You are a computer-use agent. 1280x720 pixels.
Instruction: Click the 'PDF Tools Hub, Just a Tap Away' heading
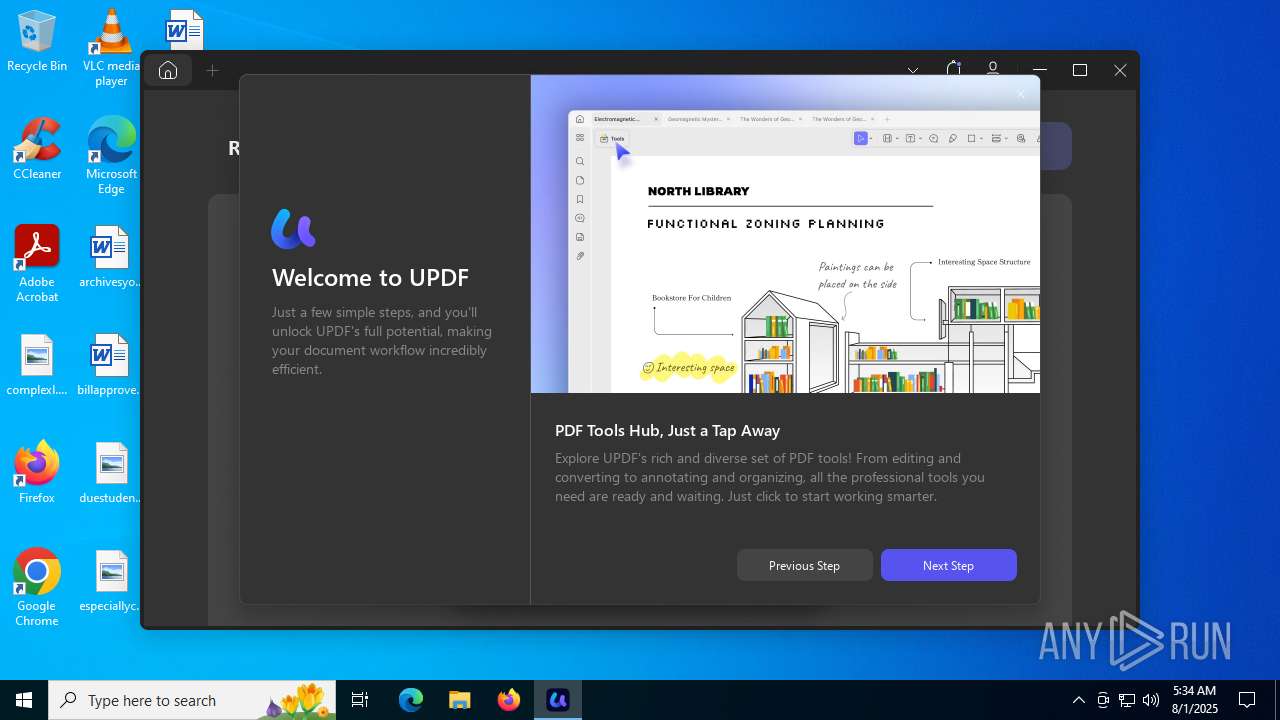pyautogui.click(x=667, y=430)
